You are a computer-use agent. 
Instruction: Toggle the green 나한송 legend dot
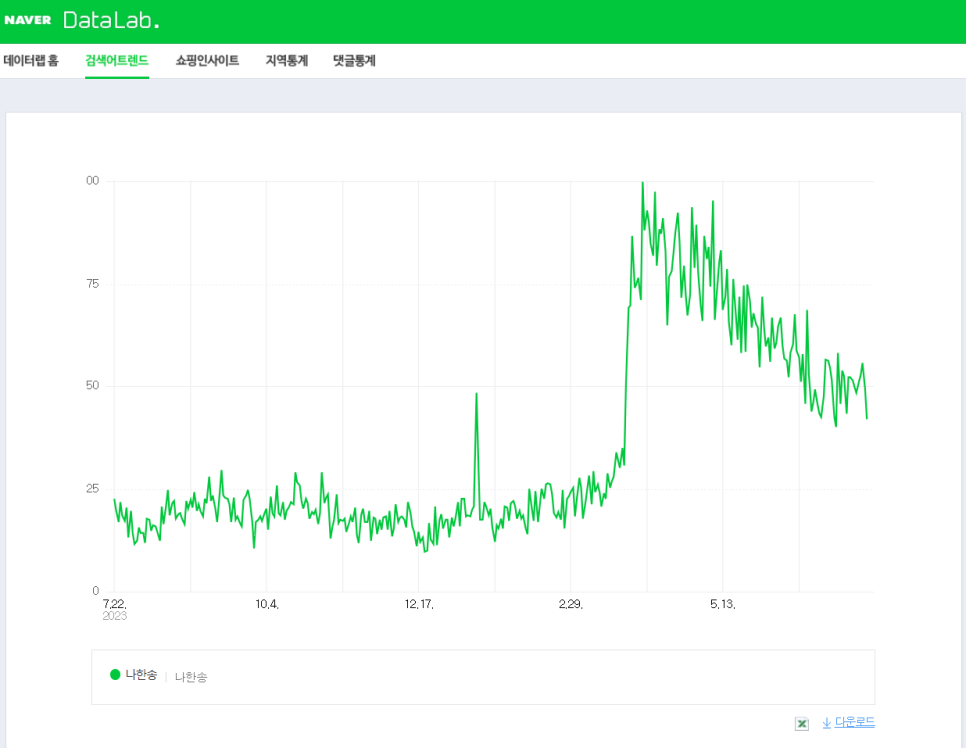click(115, 675)
